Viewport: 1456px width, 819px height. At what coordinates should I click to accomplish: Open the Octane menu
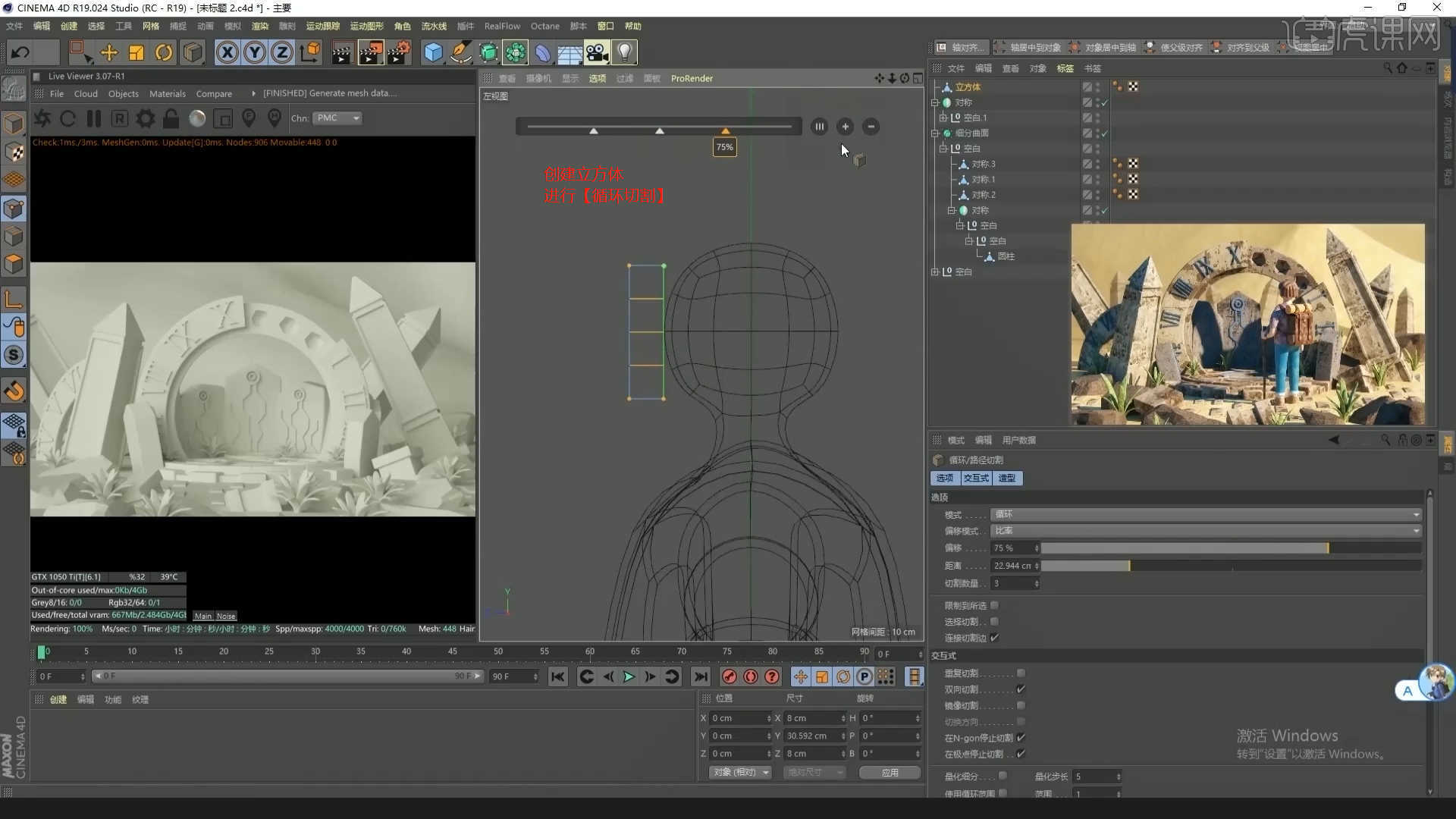(x=544, y=26)
